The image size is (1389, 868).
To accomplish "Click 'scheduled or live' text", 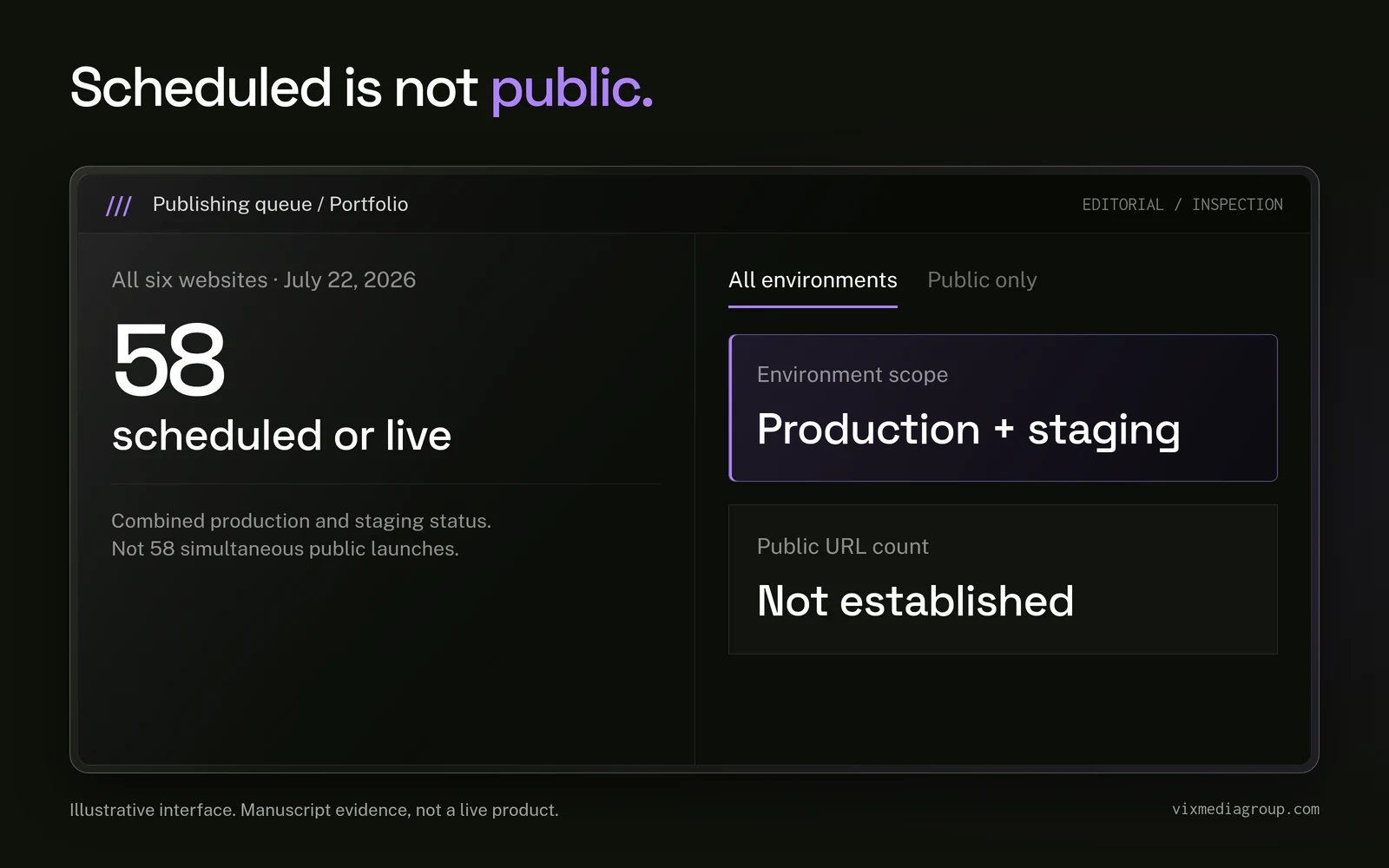I will click(281, 436).
